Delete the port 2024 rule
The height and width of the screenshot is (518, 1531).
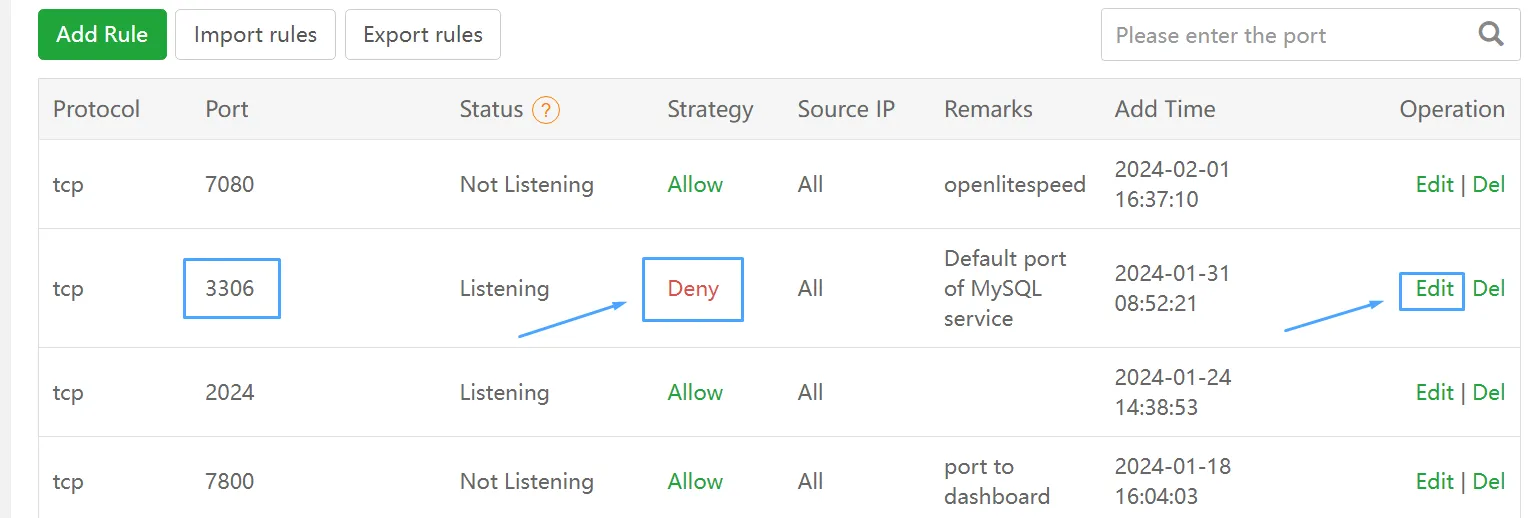(1488, 392)
